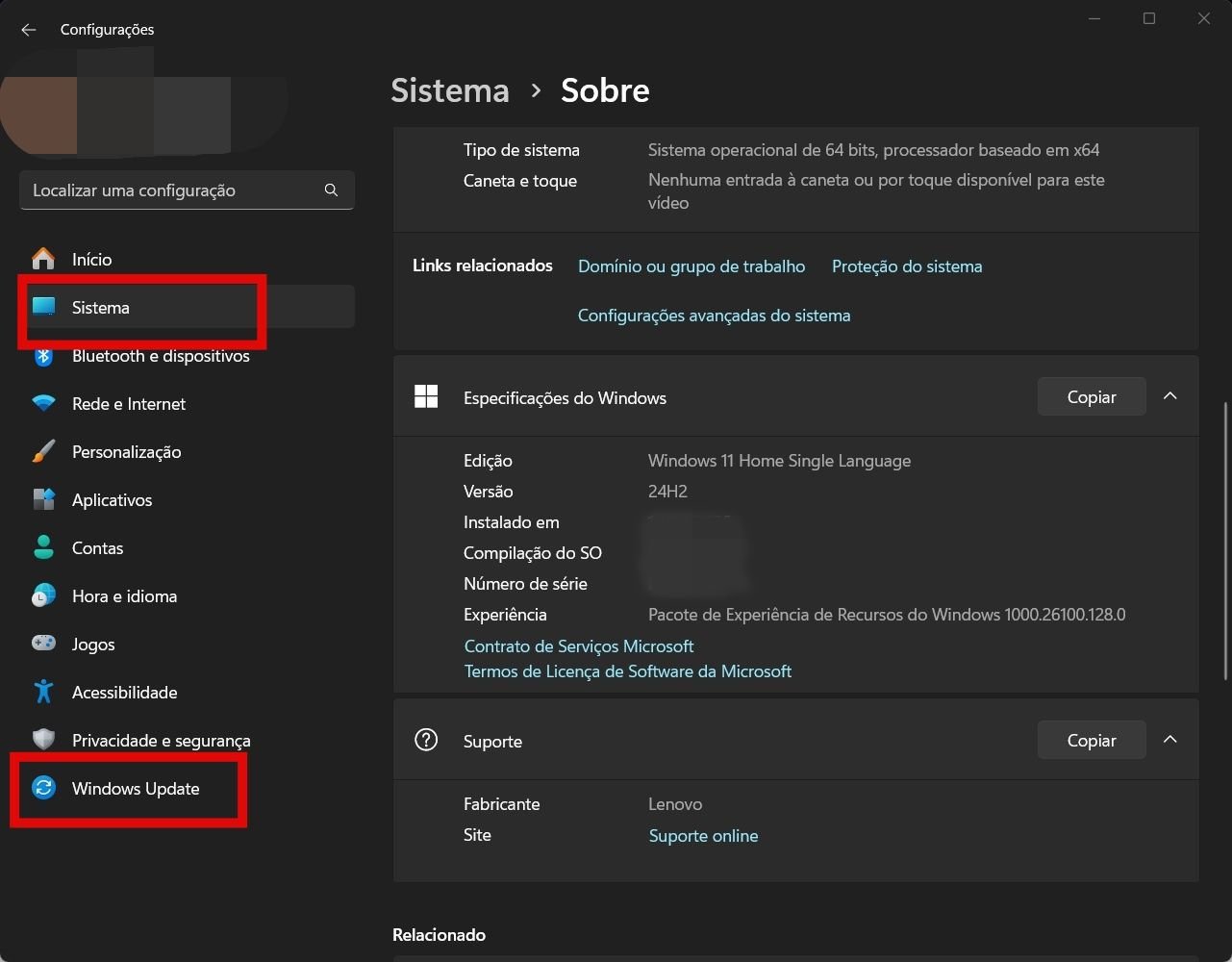Viewport: 1232px width, 962px height.
Task: Click the back arrow in Configurações
Action: point(28,29)
